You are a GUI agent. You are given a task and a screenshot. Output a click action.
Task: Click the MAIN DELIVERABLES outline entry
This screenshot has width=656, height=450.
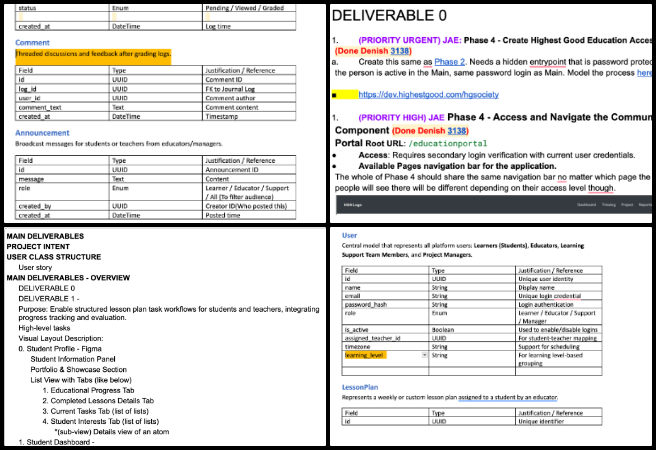[x=45, y=236]
